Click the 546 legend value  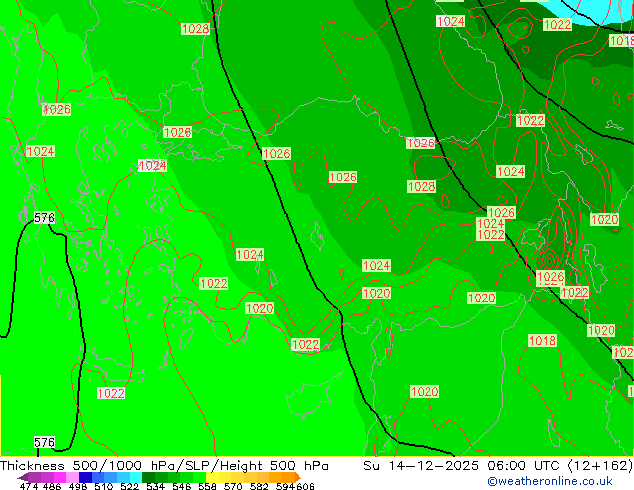181,486
